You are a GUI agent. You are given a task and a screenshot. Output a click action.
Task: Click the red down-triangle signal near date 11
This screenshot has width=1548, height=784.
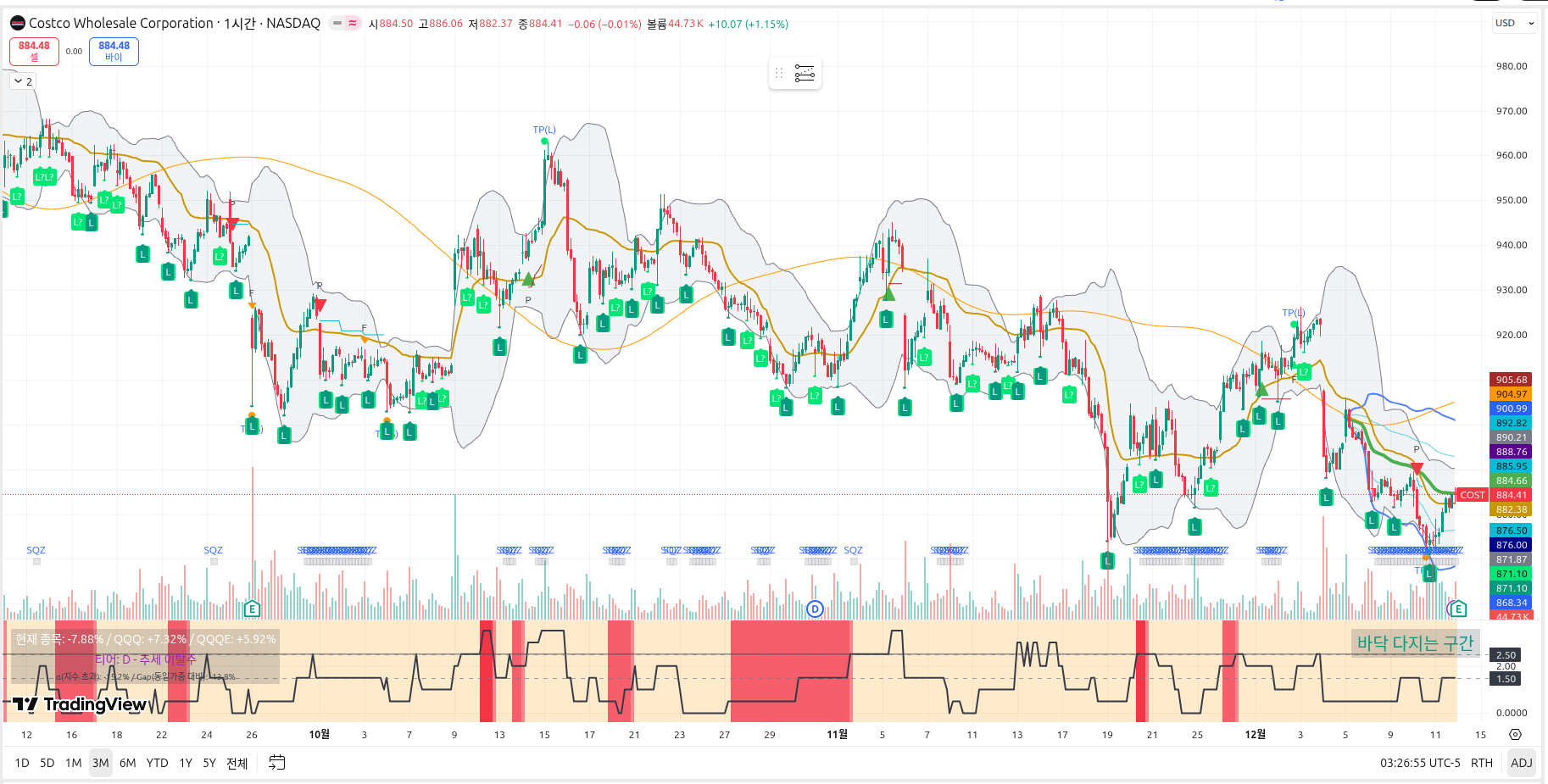(x=1417, y=468)
